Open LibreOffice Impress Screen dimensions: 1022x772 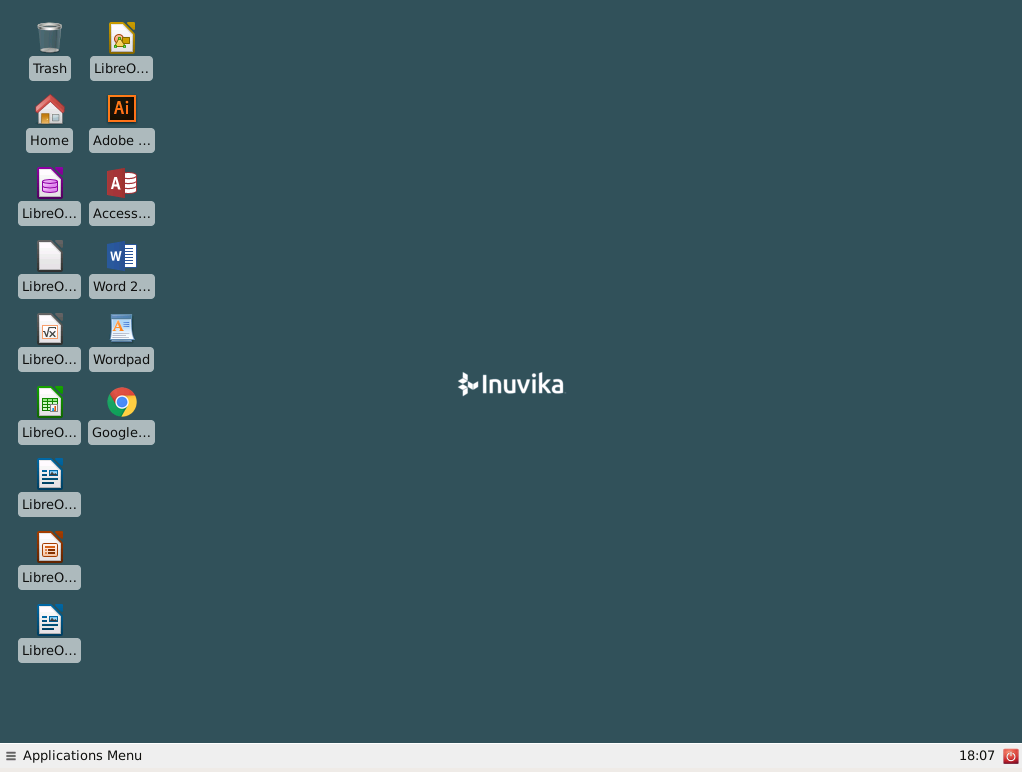49,548
